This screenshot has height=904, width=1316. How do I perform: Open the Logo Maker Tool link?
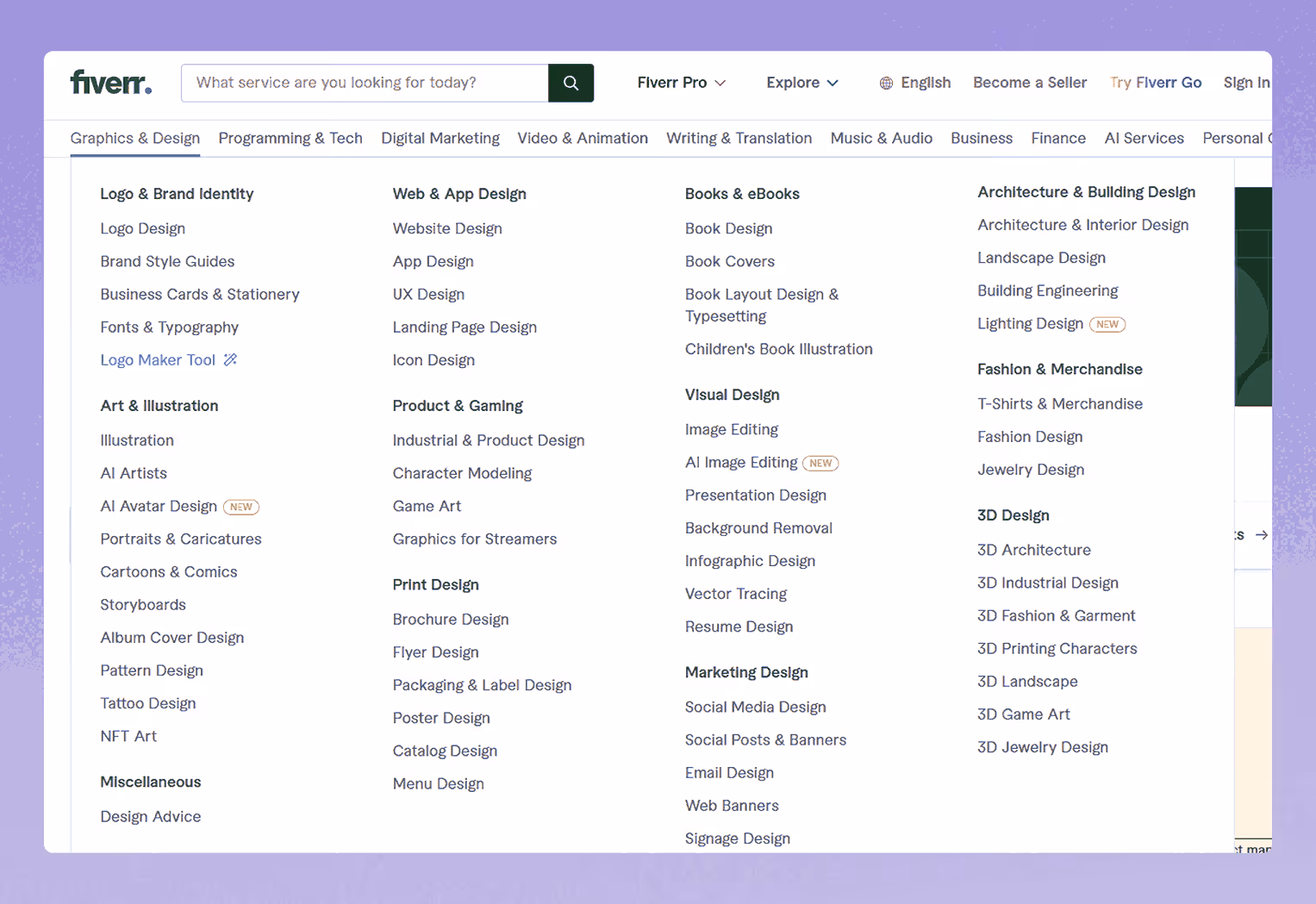[x=158, y=359]
